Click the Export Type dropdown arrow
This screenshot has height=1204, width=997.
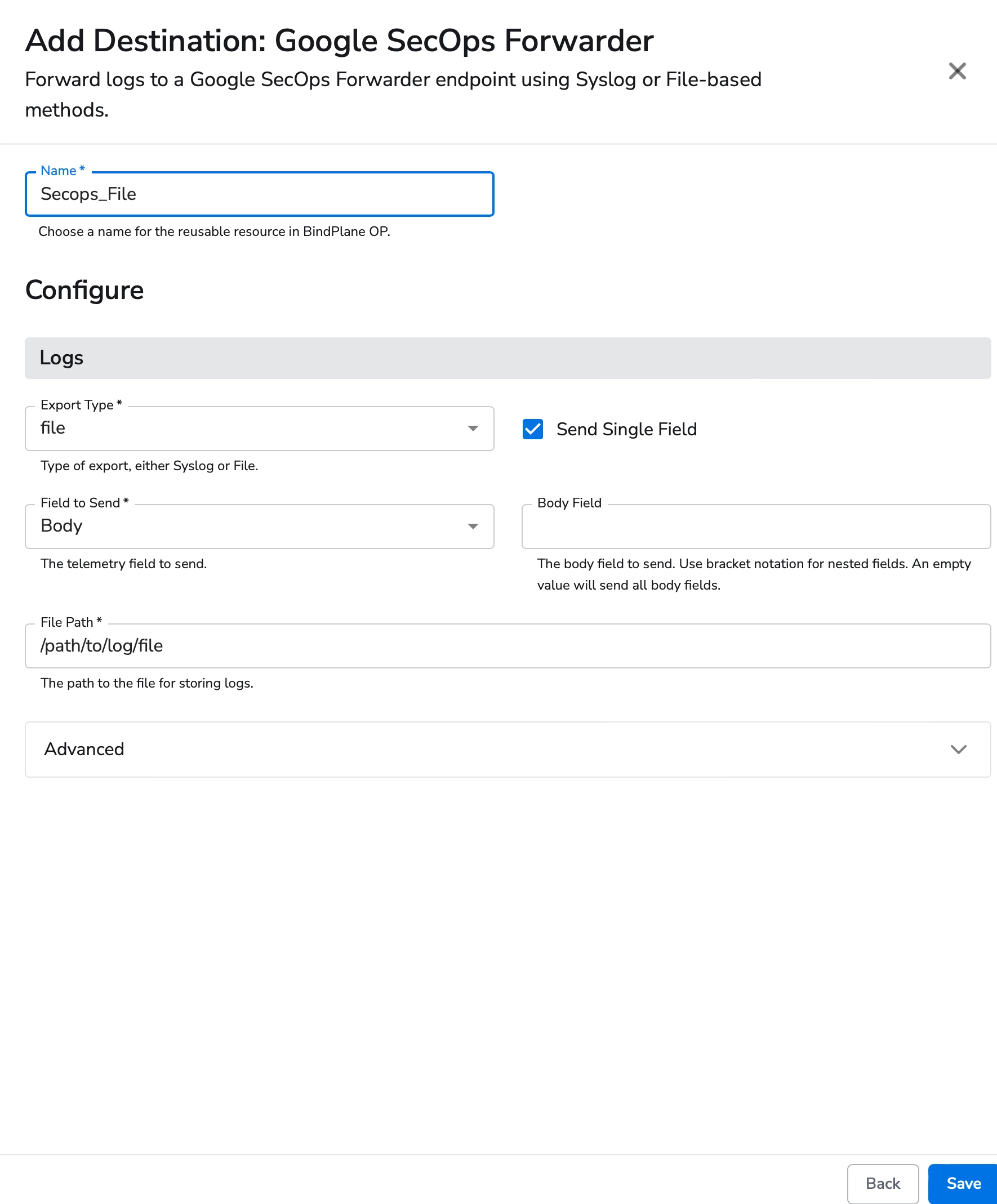[473, 427]
